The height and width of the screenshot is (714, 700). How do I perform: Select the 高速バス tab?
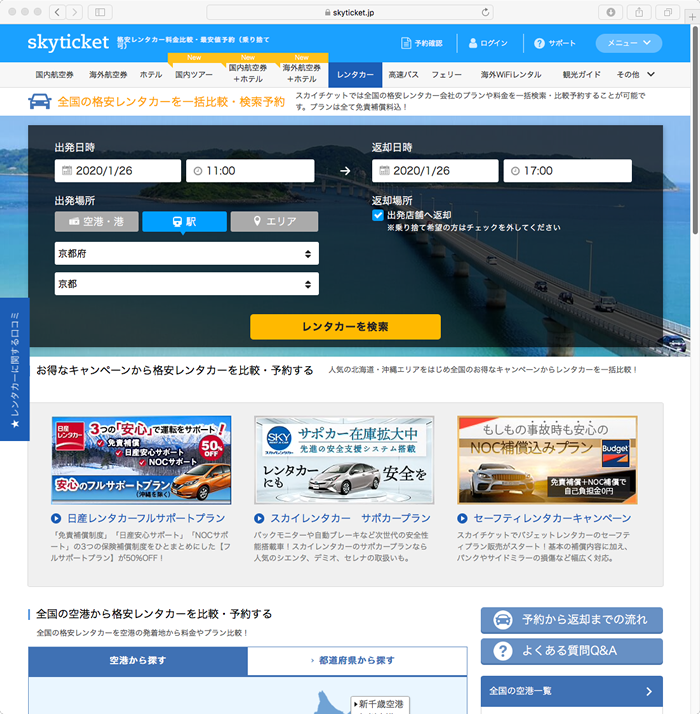[x=404, y=75]
